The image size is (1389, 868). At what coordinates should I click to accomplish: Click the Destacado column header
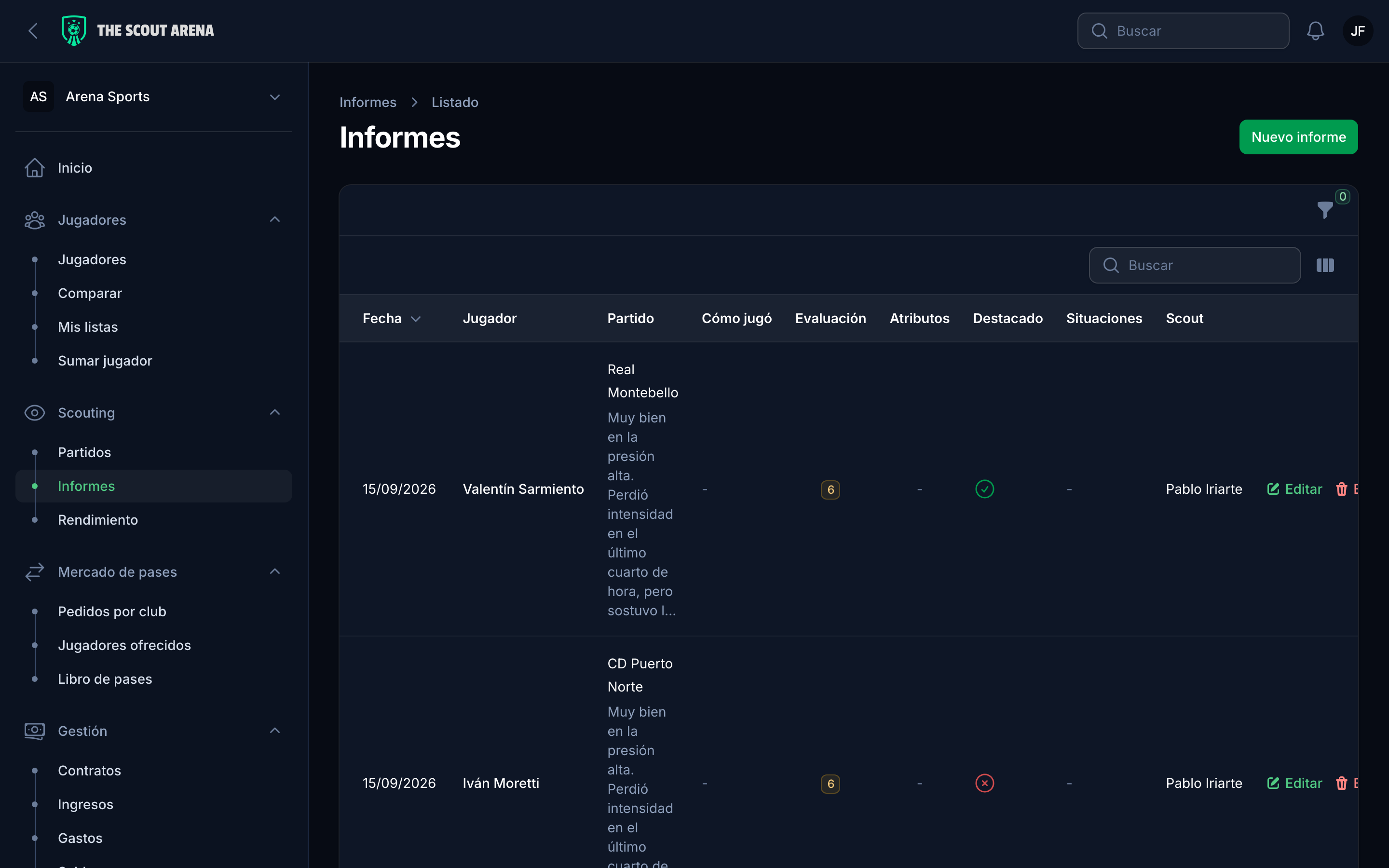tap(1008, 319)
